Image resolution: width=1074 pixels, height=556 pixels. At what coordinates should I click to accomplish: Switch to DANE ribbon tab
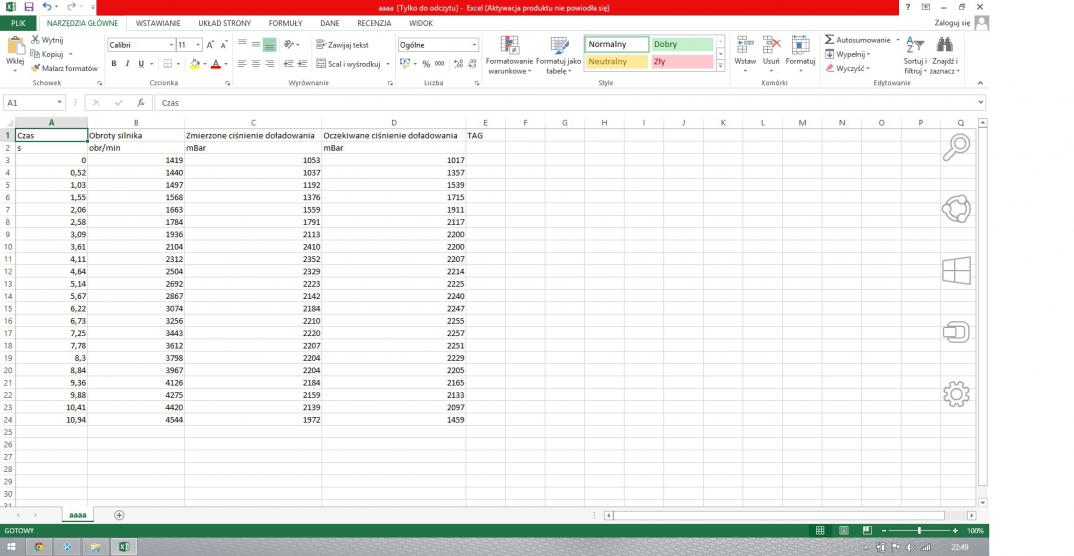pos(329,23)
